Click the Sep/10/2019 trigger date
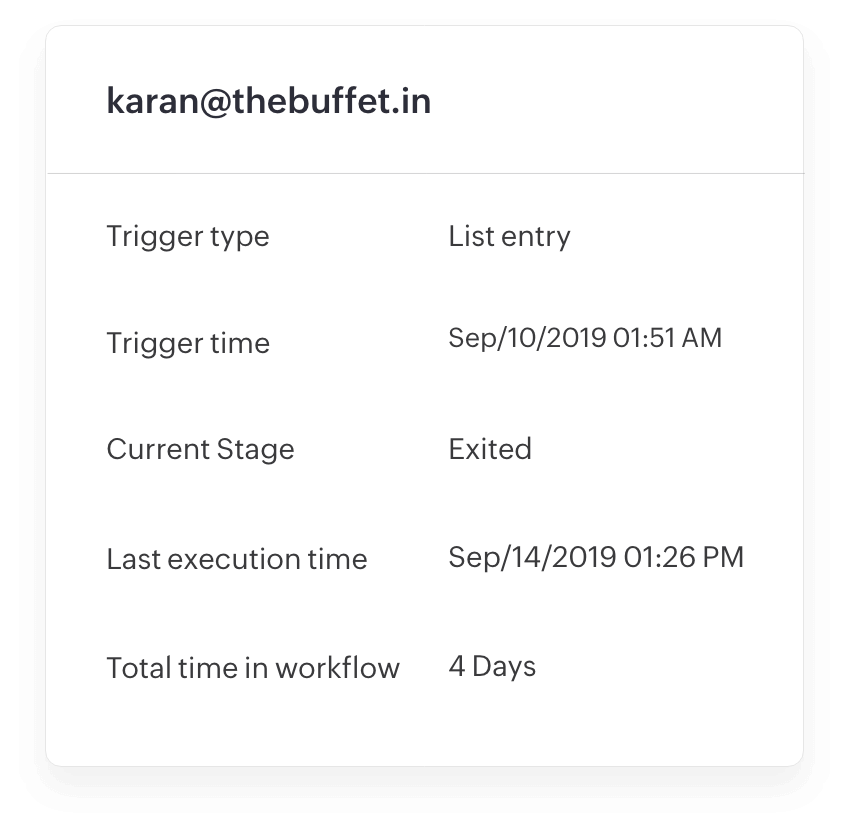This screenshot has width=849, height=832. (x=527, y=338)
